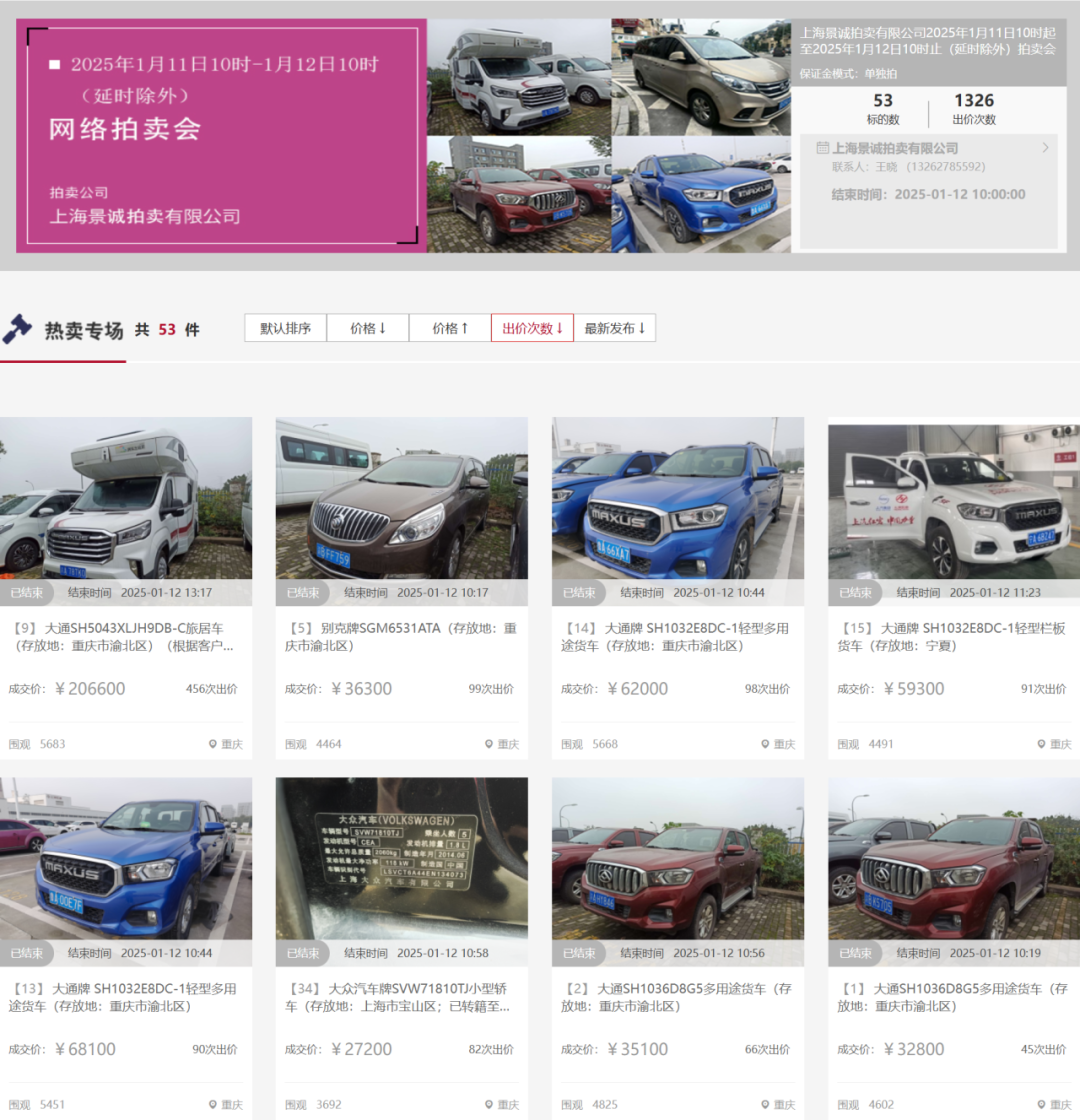
Task: Click 保证金模式: 单独拍 text
Action: (x=848, y=74)
